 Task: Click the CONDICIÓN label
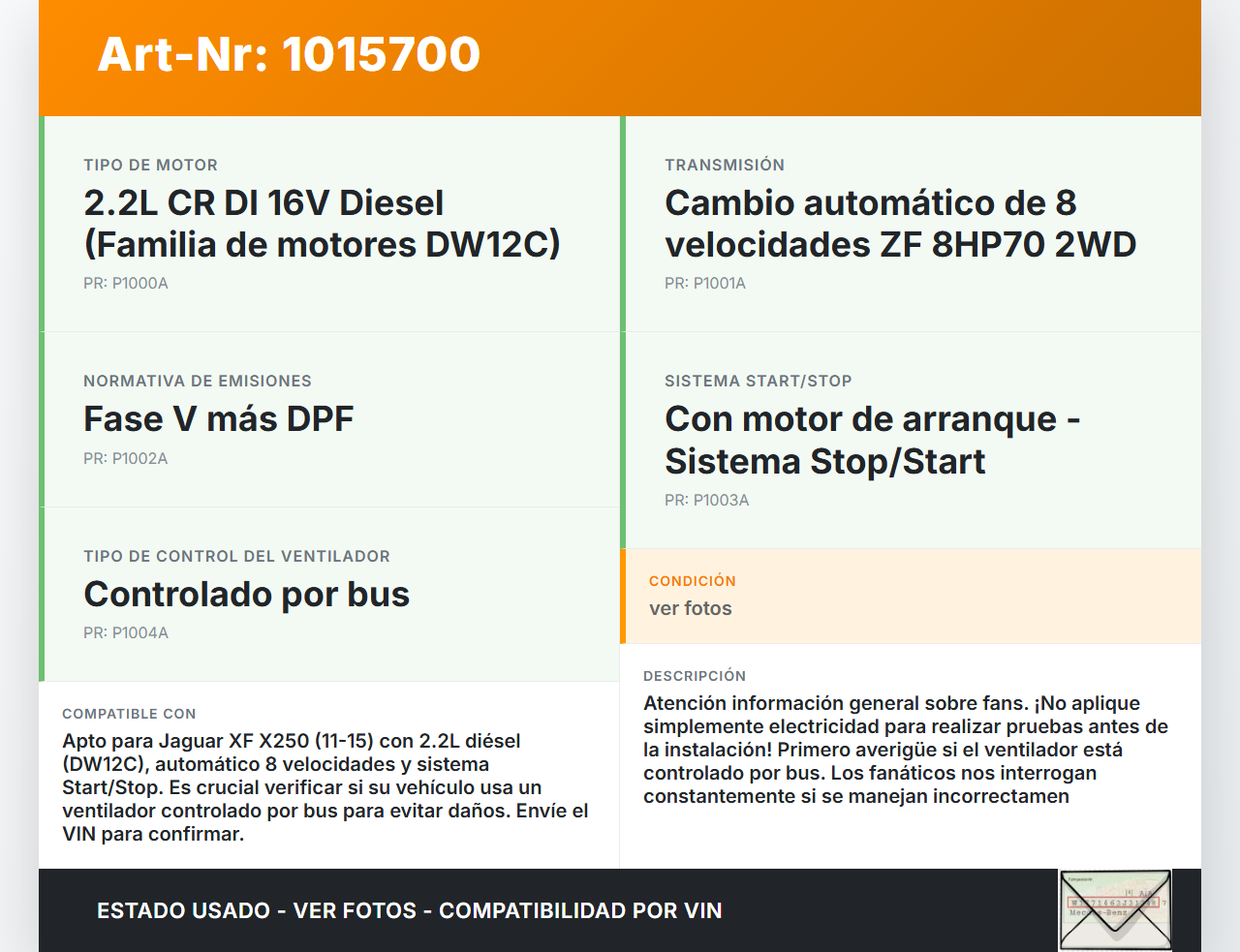click(x=693, y=581)
